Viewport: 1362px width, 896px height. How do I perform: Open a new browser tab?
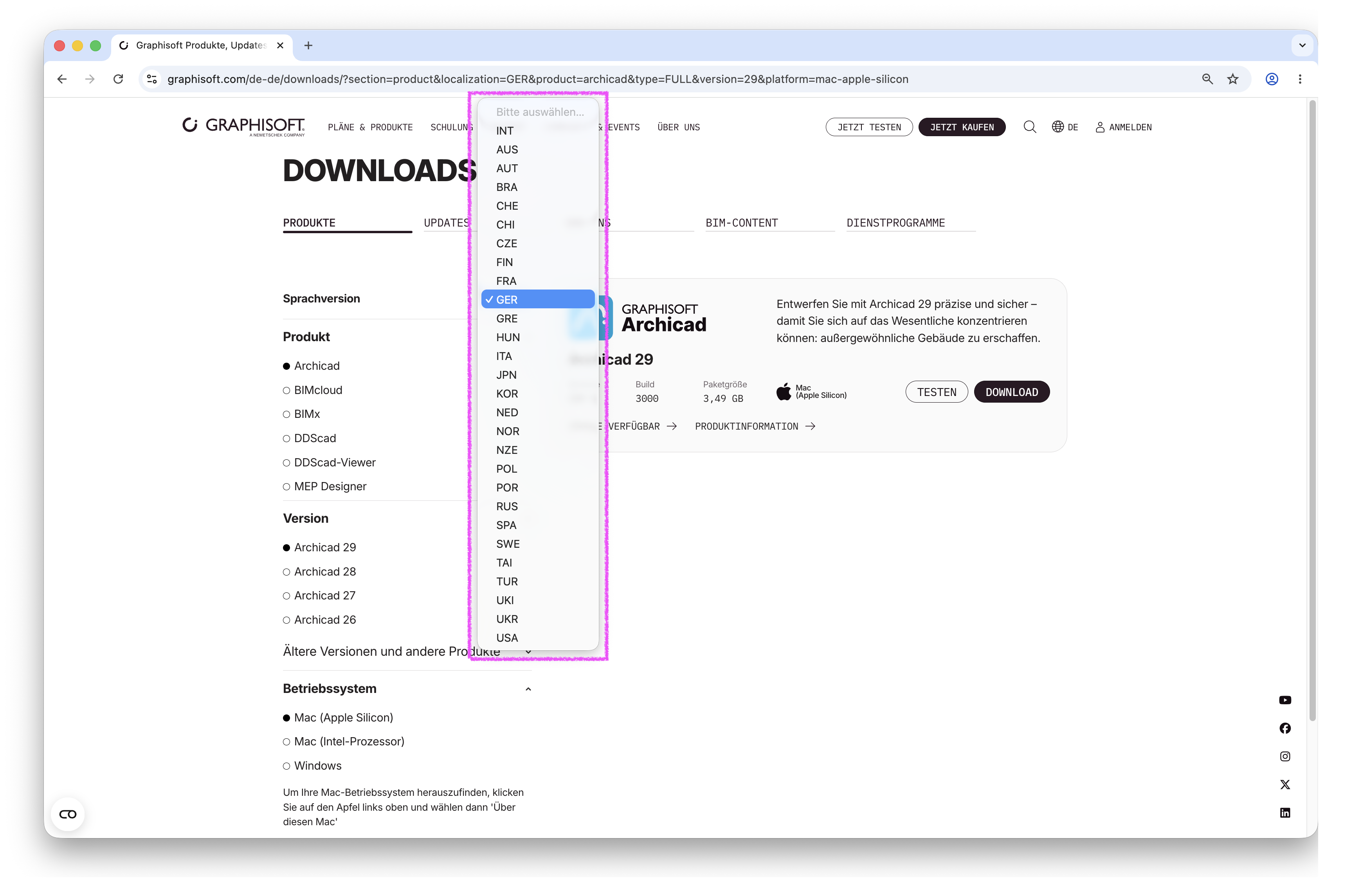click(308, 45)
